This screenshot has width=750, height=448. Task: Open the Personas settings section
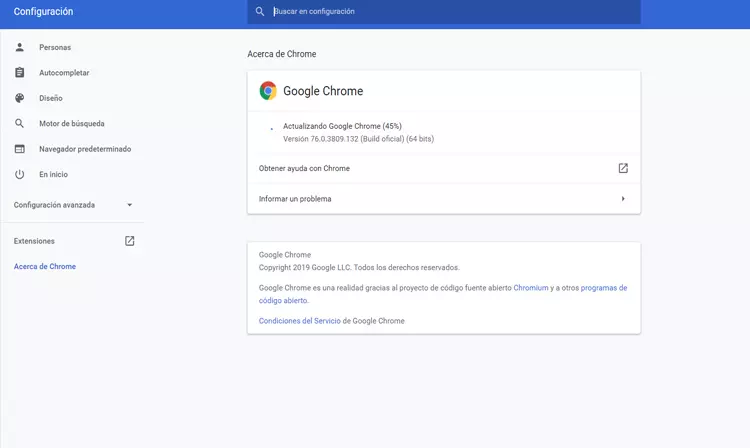(55, 47)
